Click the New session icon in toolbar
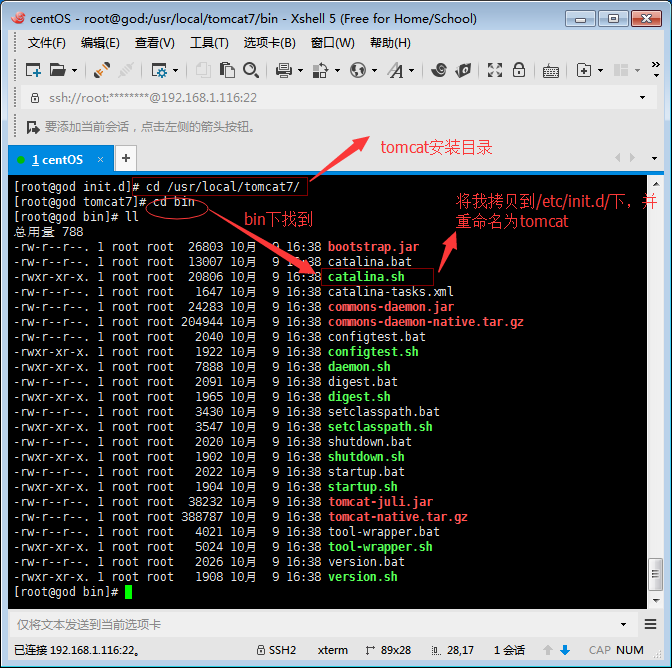This screenshot has width=672, height=668. [33, 70]
